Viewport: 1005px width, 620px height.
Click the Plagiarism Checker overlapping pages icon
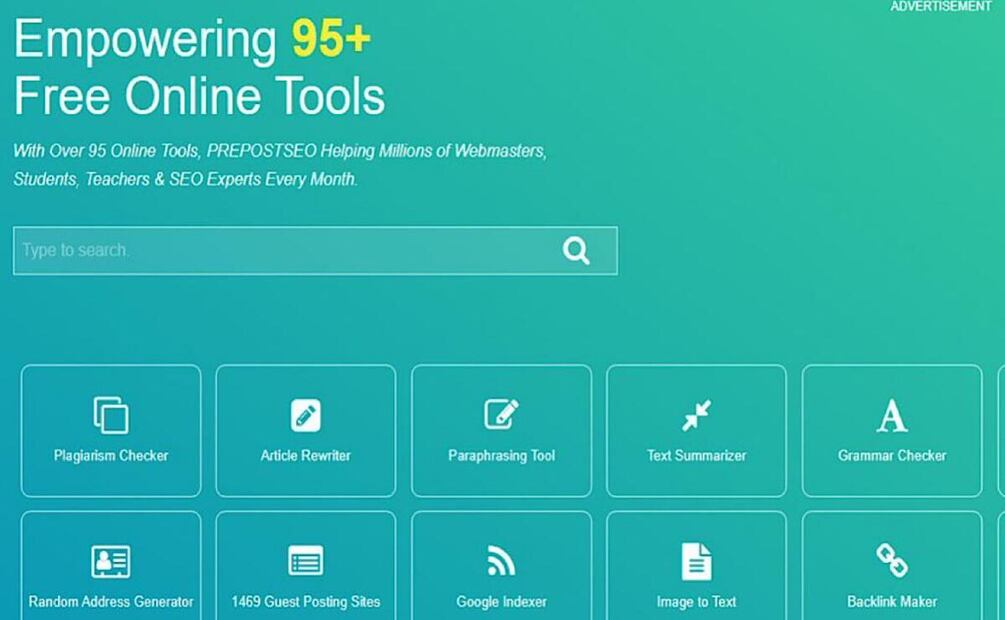pyautogui.click(x=111, y=415)
